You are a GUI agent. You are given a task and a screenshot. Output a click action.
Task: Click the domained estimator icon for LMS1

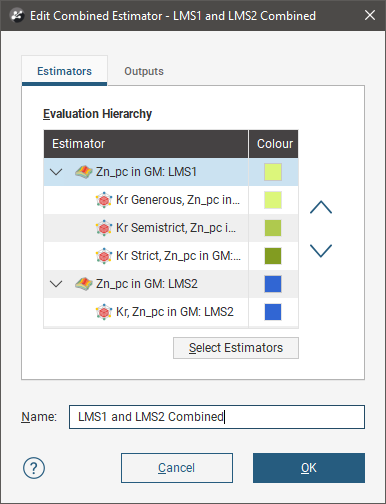click(84, 172)
